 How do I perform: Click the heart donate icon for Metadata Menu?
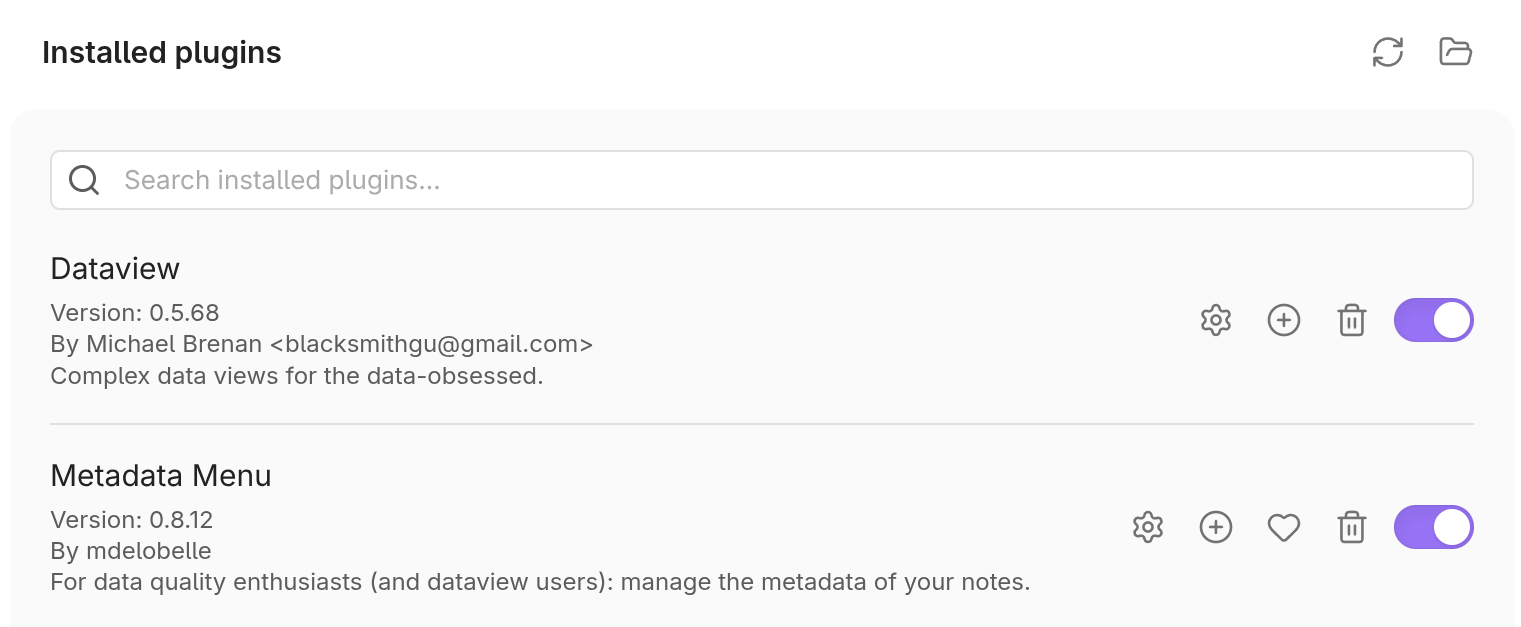click(x=1284, y=527)
